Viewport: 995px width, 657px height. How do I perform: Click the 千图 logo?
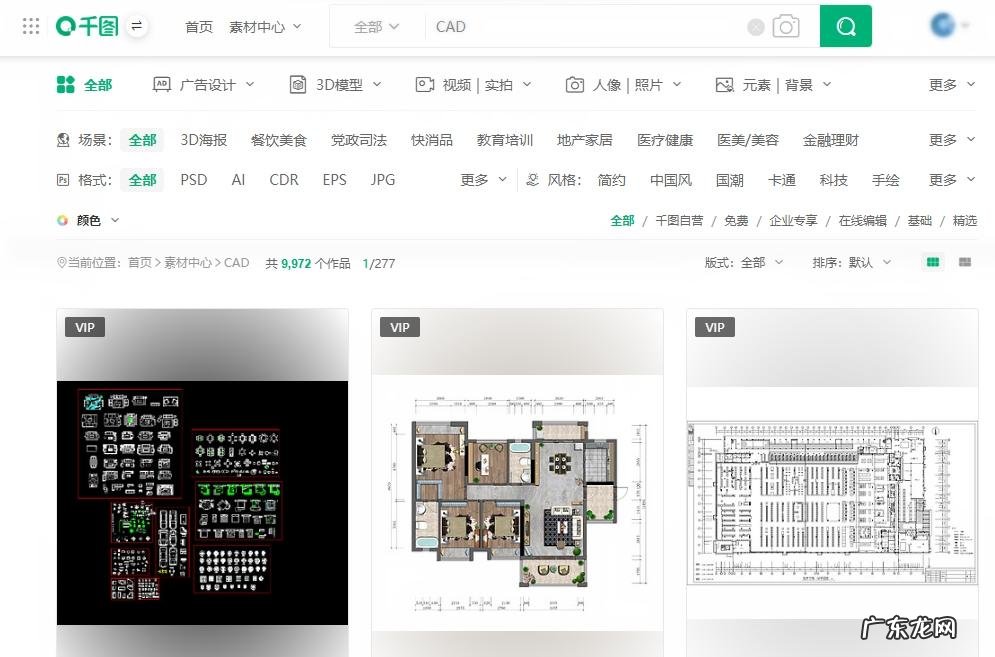(88, 26)
